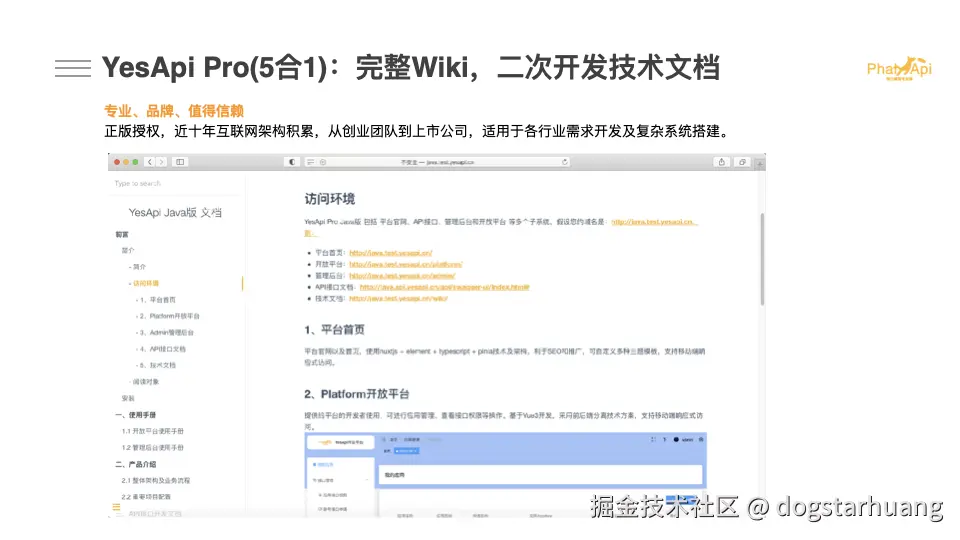Toggle the orange hamburger menu in docs sidebar
The image size is (960, 540).
pyautogui.click(x=116, y=507)
